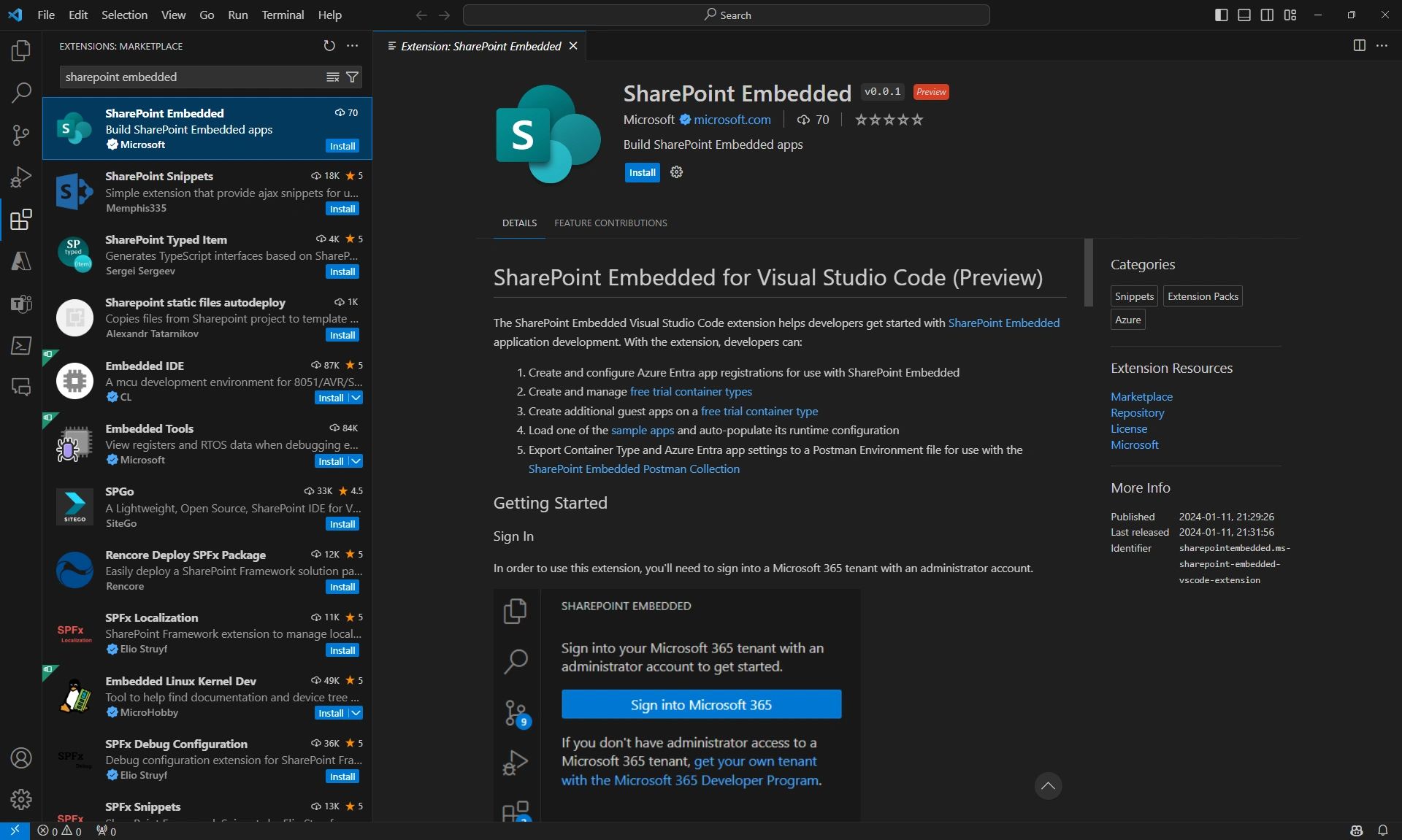The image size is (1402, 840).
Task: Toggle the secondary side bar
Action: click(1267, 15)
